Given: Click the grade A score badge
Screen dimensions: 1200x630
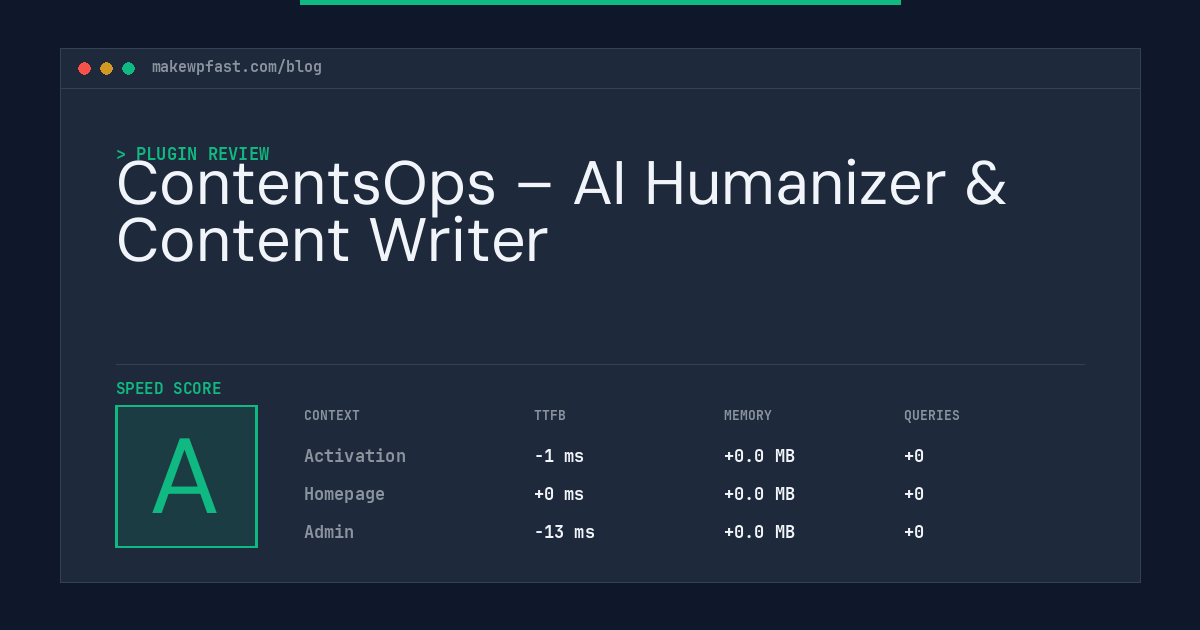Looking at the screenshot, I should (x=186, y=476).
